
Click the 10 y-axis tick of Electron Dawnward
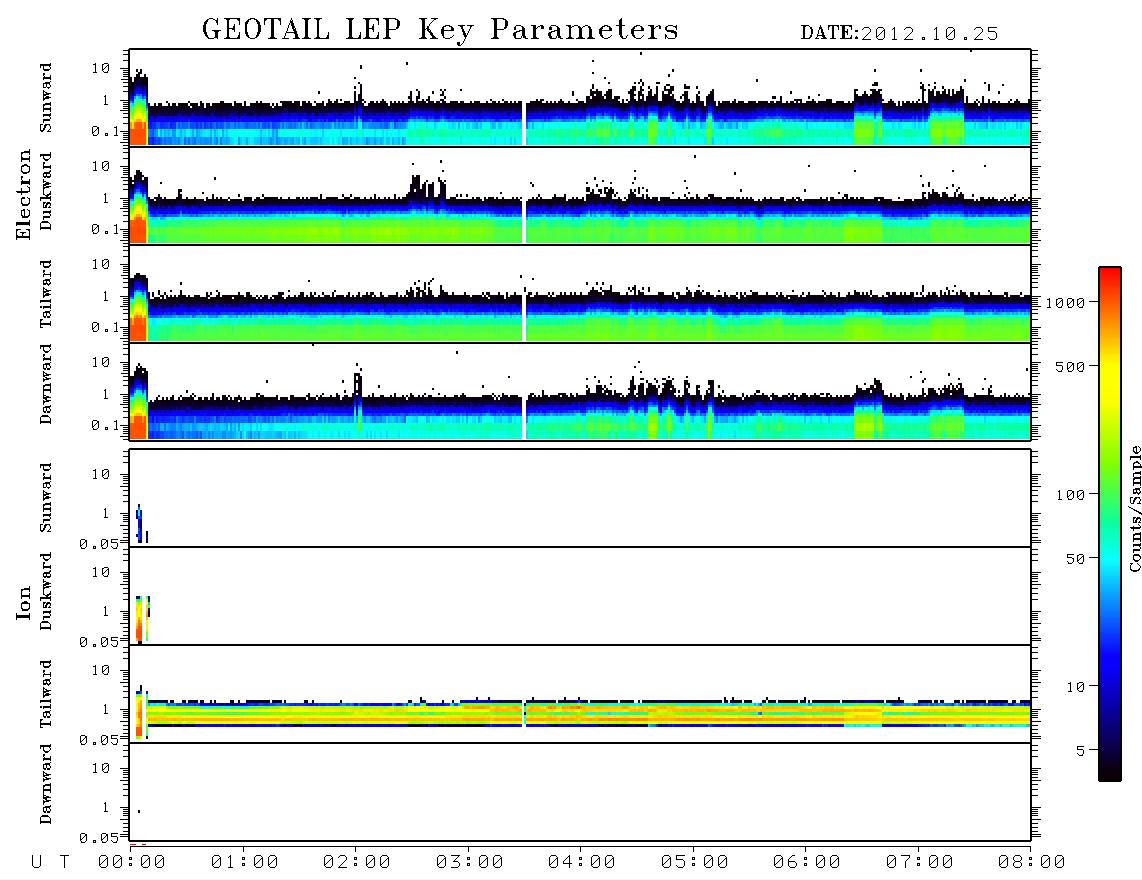click(101, 363)
